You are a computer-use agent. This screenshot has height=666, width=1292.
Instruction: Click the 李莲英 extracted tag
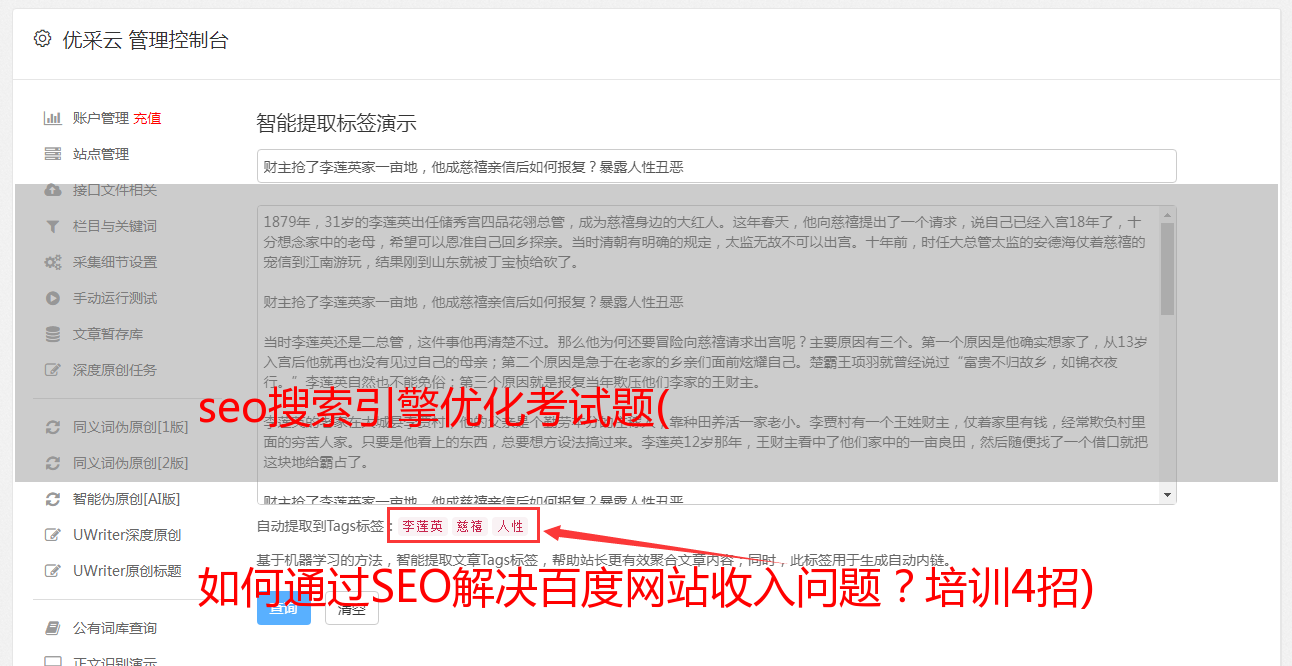[423, 526]
